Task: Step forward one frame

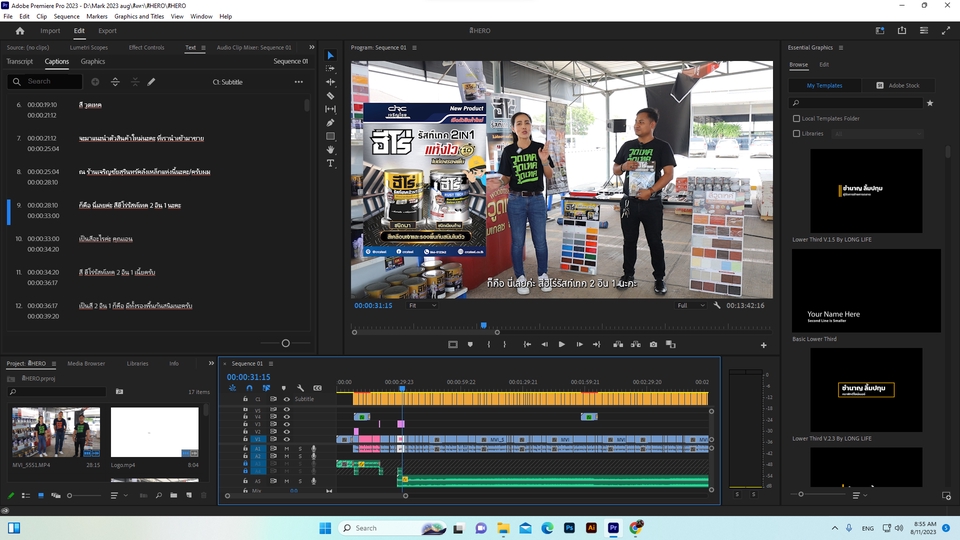Action: tap(579, 345)
